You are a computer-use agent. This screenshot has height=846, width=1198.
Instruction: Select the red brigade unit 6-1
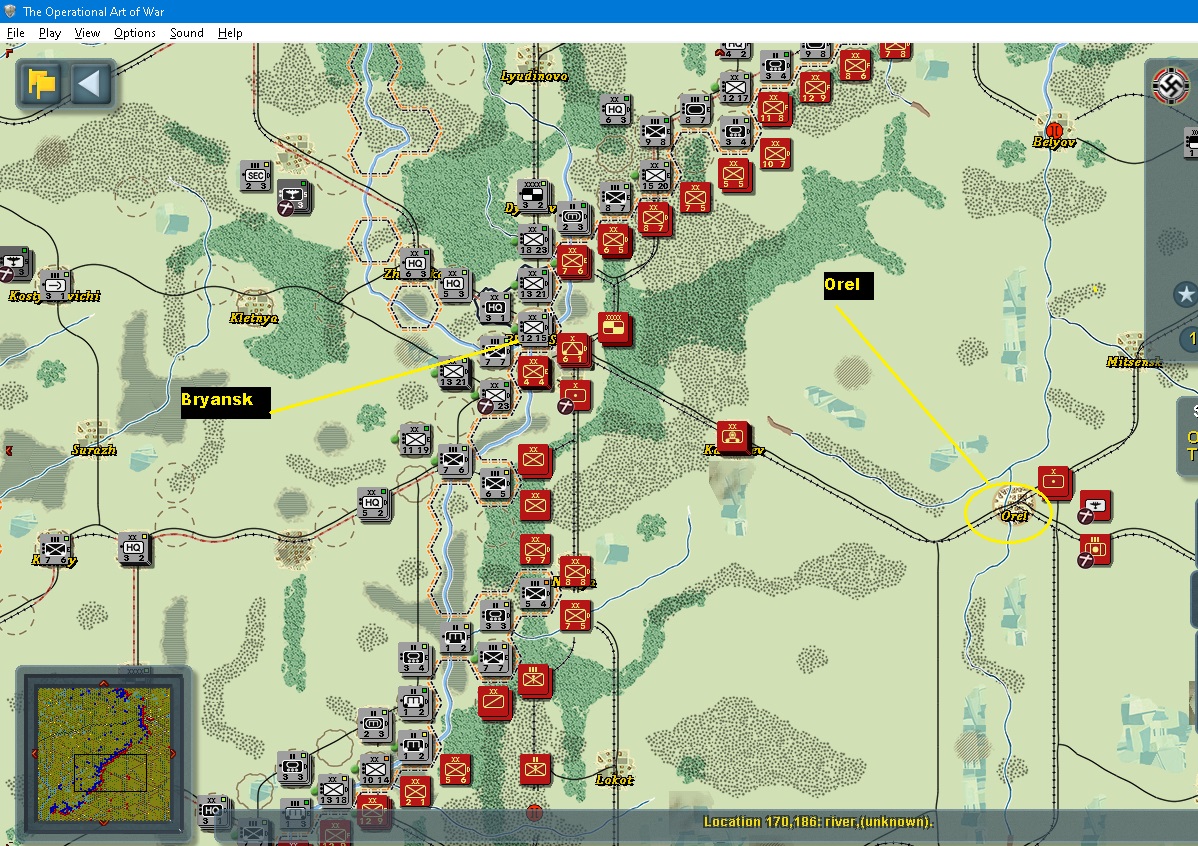click(573, 350)
